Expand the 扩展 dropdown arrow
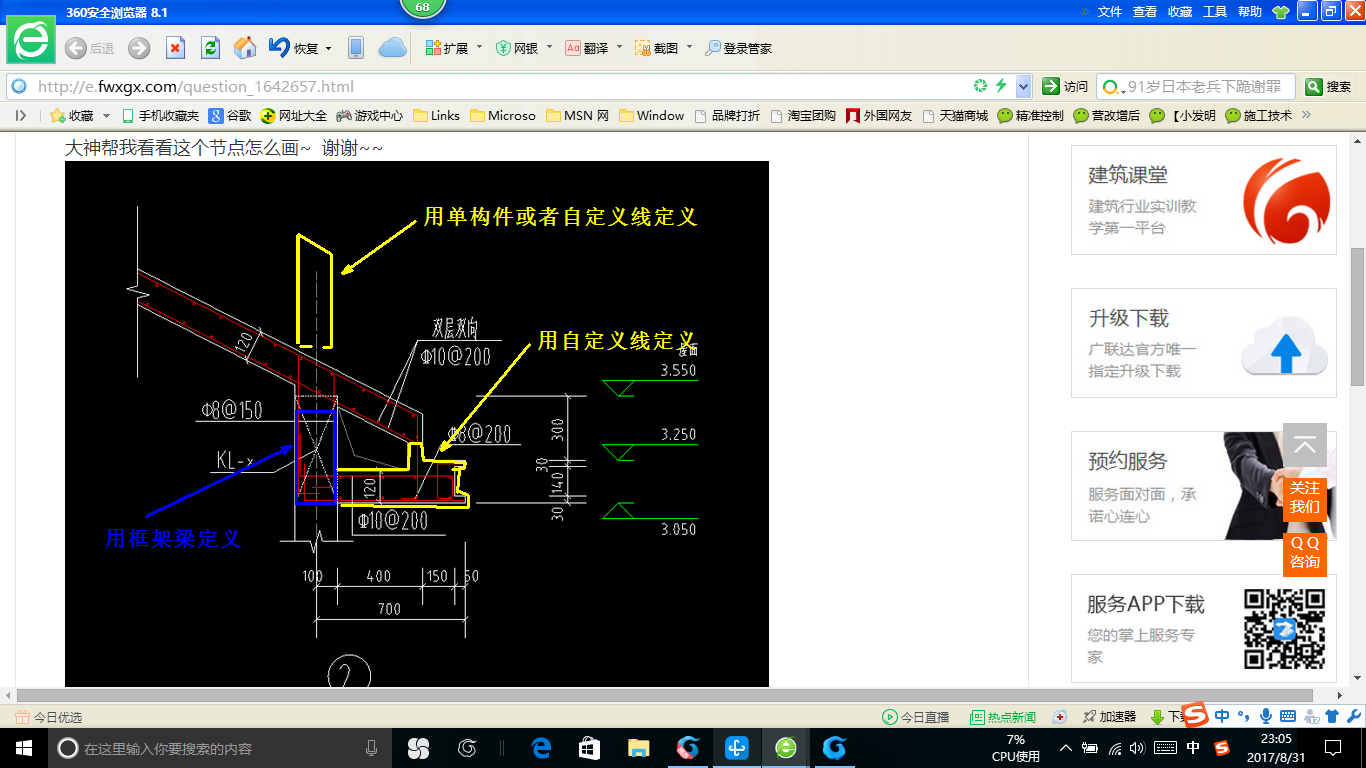Image resolution: width=1366 pixels, height=768 pixels. pos(479,47)
